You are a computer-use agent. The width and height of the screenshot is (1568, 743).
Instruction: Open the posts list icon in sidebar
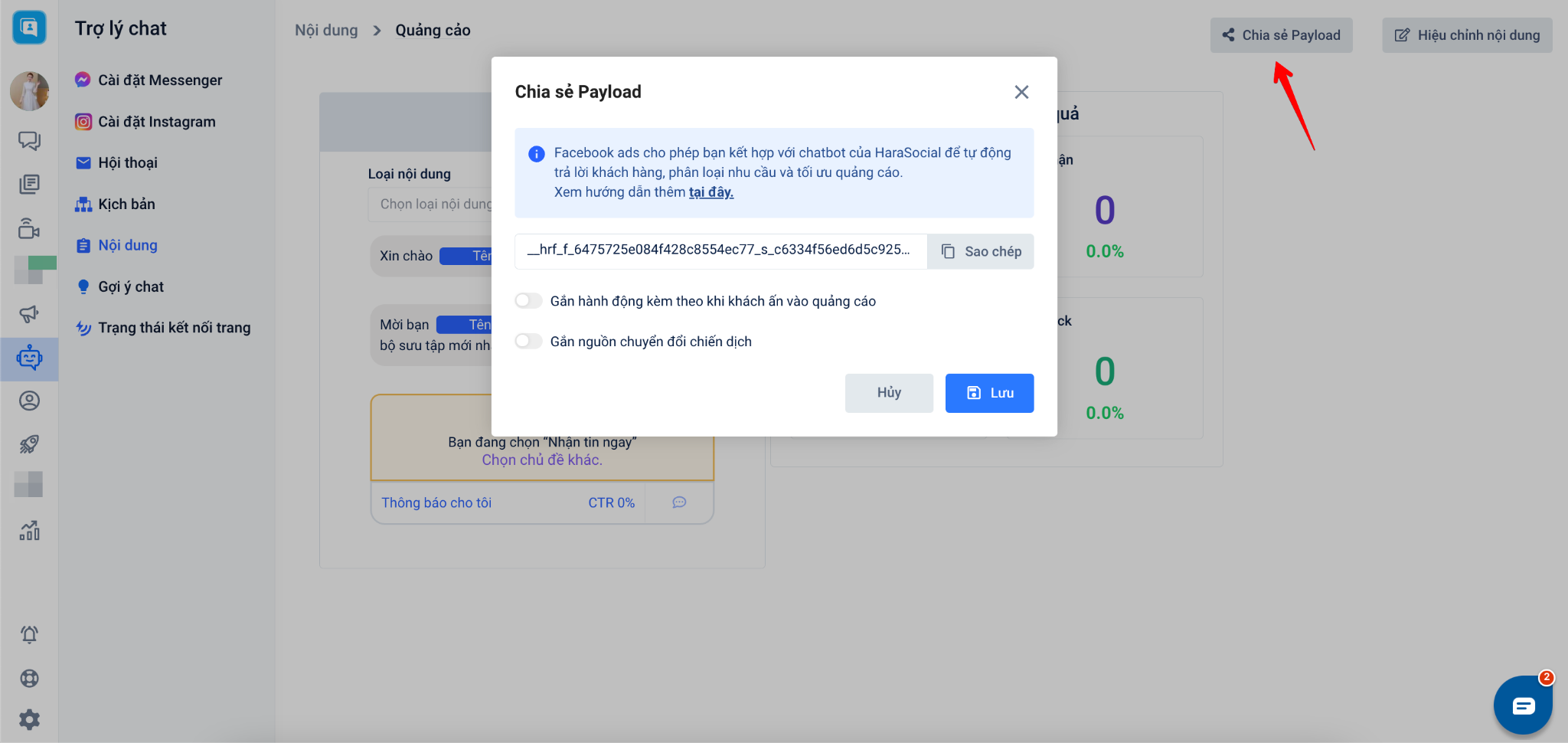(29, 185)
